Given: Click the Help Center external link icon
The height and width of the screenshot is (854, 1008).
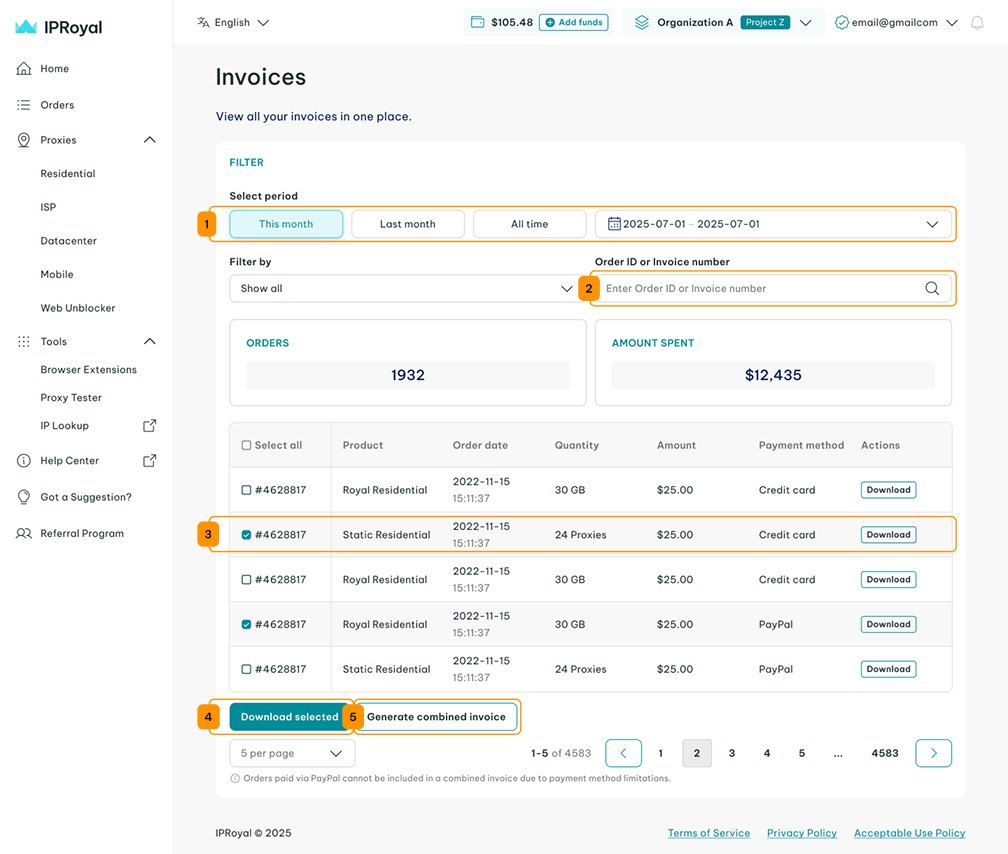Looking at the screenshot, I should 149,461.
